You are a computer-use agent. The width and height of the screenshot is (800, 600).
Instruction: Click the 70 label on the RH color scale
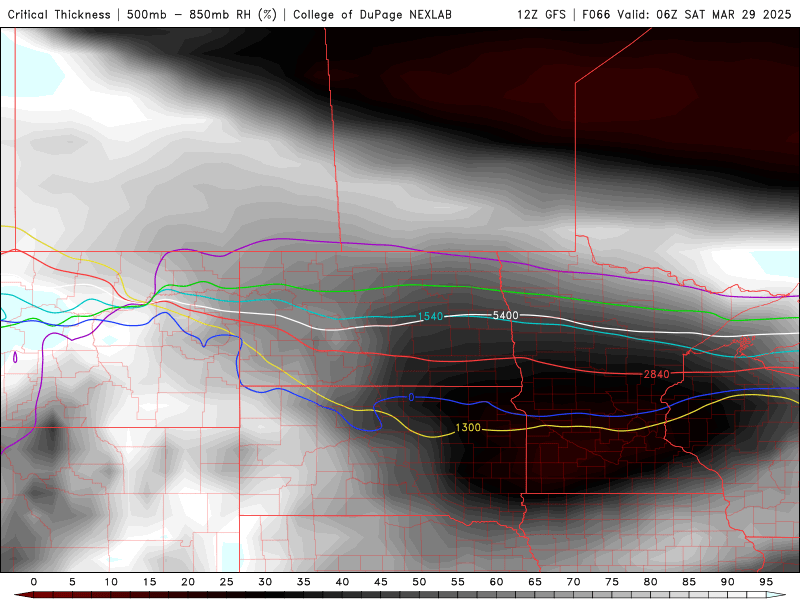coord(573,582)
